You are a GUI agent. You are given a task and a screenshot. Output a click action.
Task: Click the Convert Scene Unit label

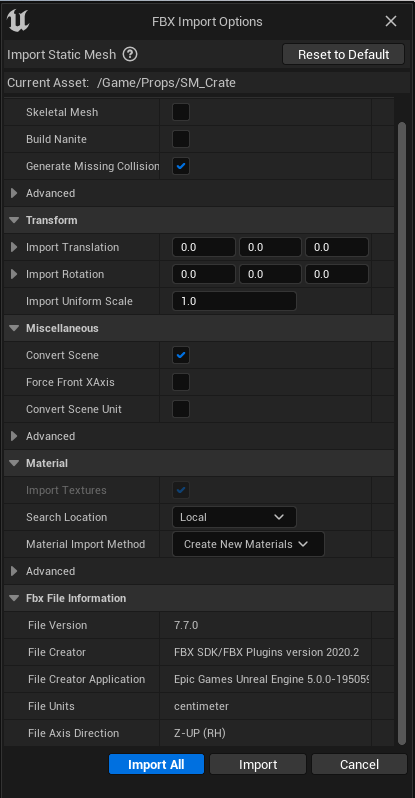74,409
